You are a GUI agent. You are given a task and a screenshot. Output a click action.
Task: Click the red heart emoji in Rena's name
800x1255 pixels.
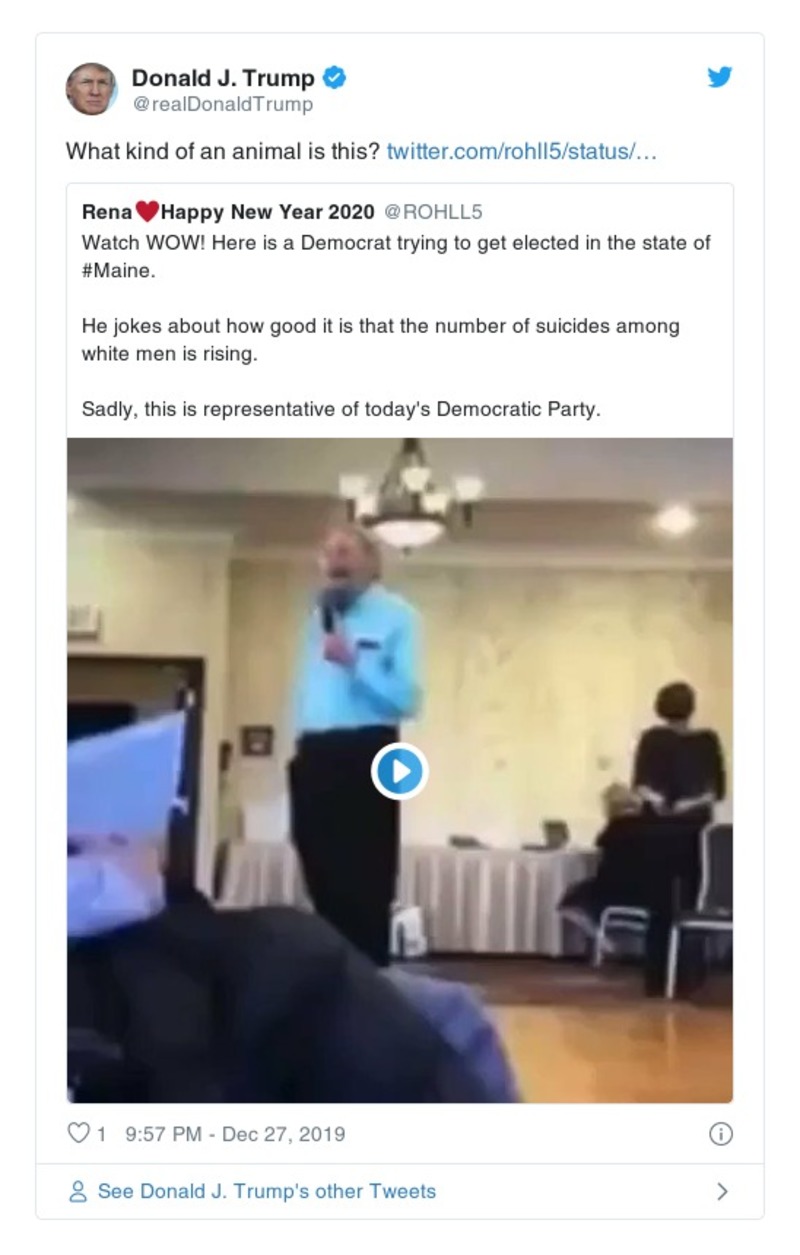[x=147, y=212]
